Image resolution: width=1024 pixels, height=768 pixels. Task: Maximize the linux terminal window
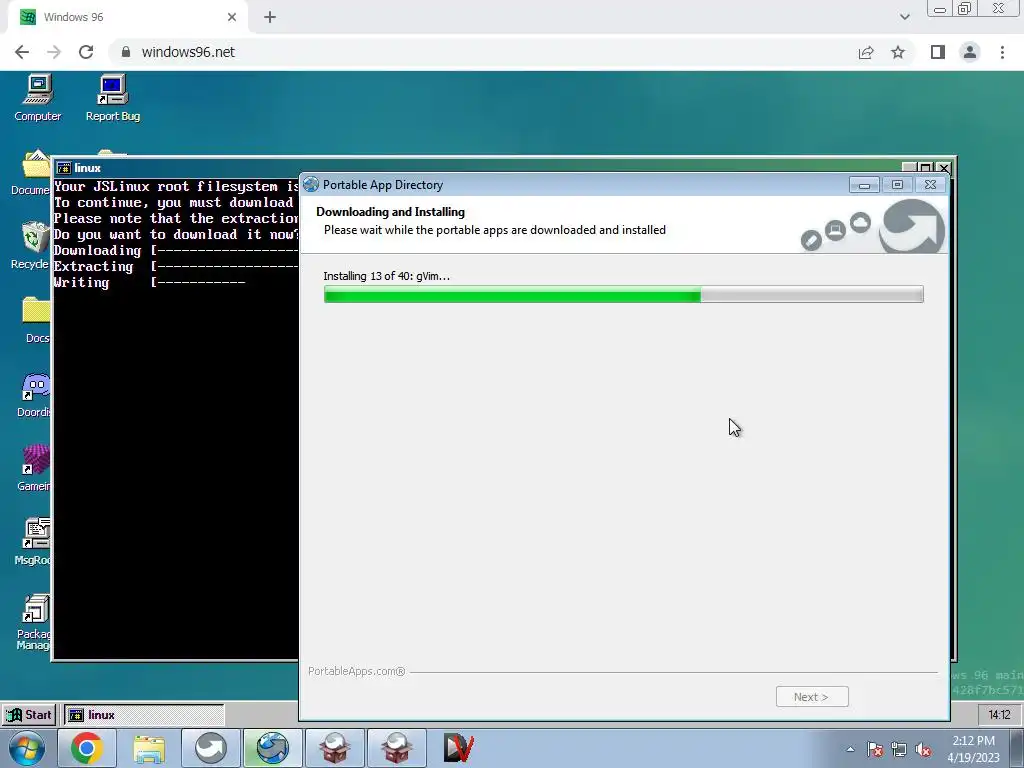click(x=926, y=168)
